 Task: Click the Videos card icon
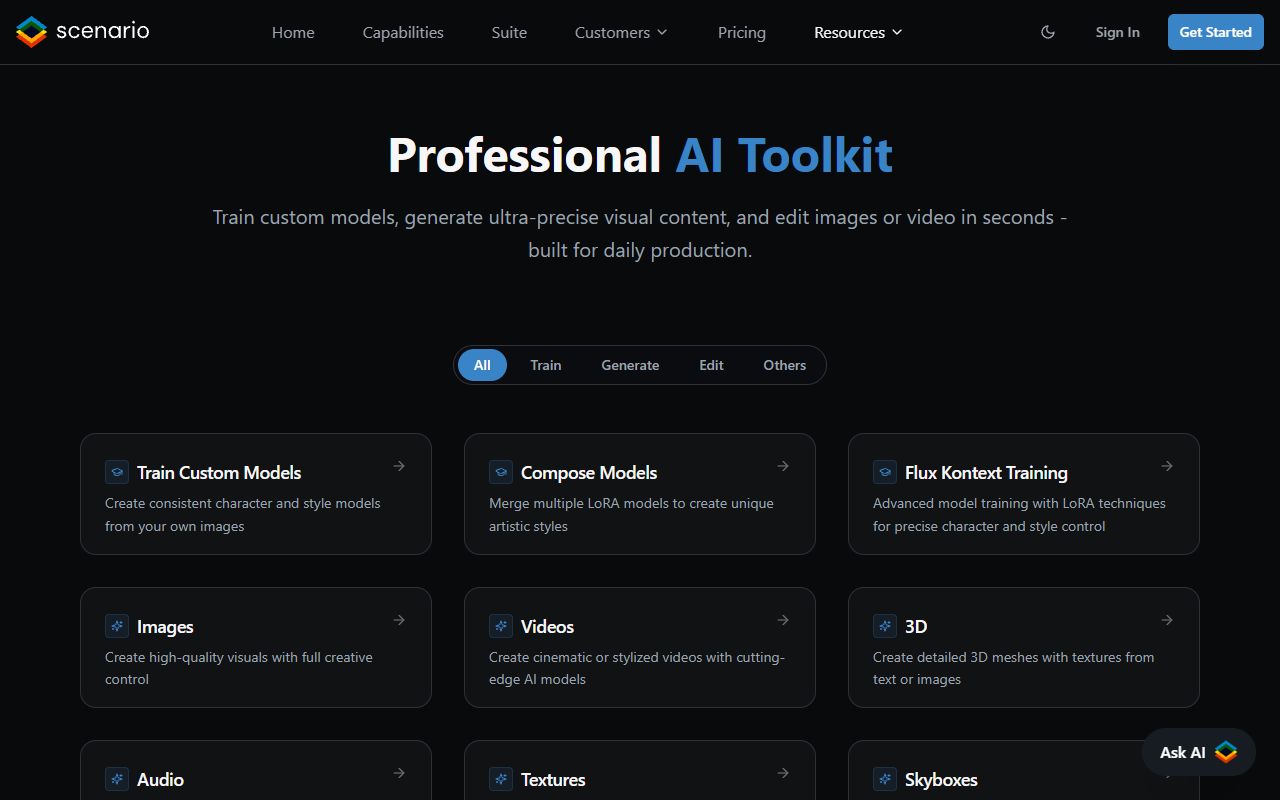[500, 625]
